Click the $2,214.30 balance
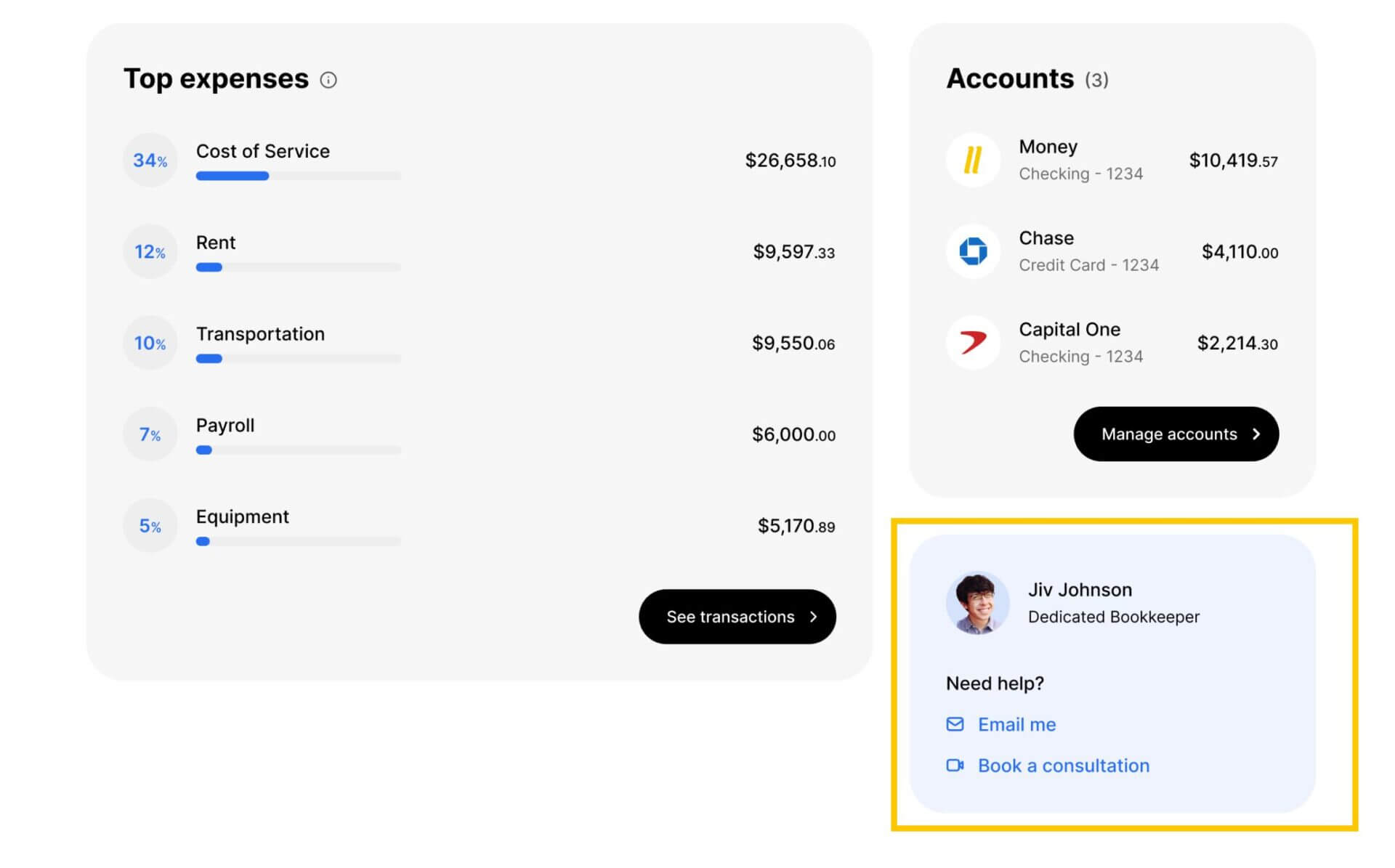The width and height of the screenshot is (1395, 868). pos(1237,343)
